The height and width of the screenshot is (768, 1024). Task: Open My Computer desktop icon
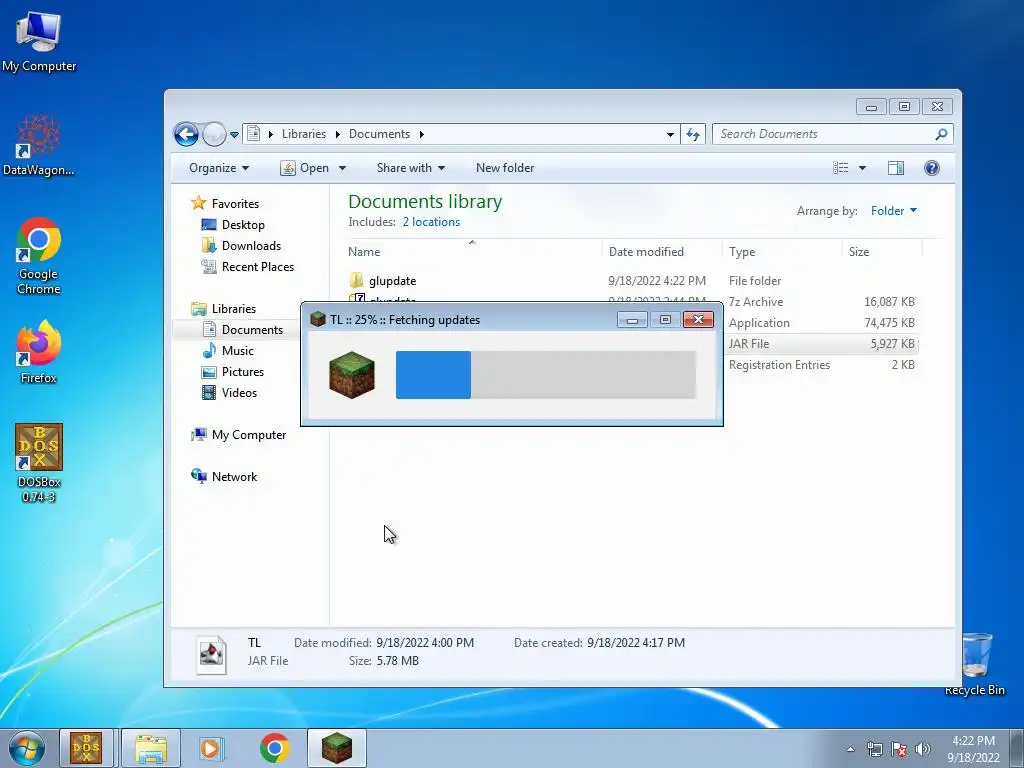coord(39,40)
